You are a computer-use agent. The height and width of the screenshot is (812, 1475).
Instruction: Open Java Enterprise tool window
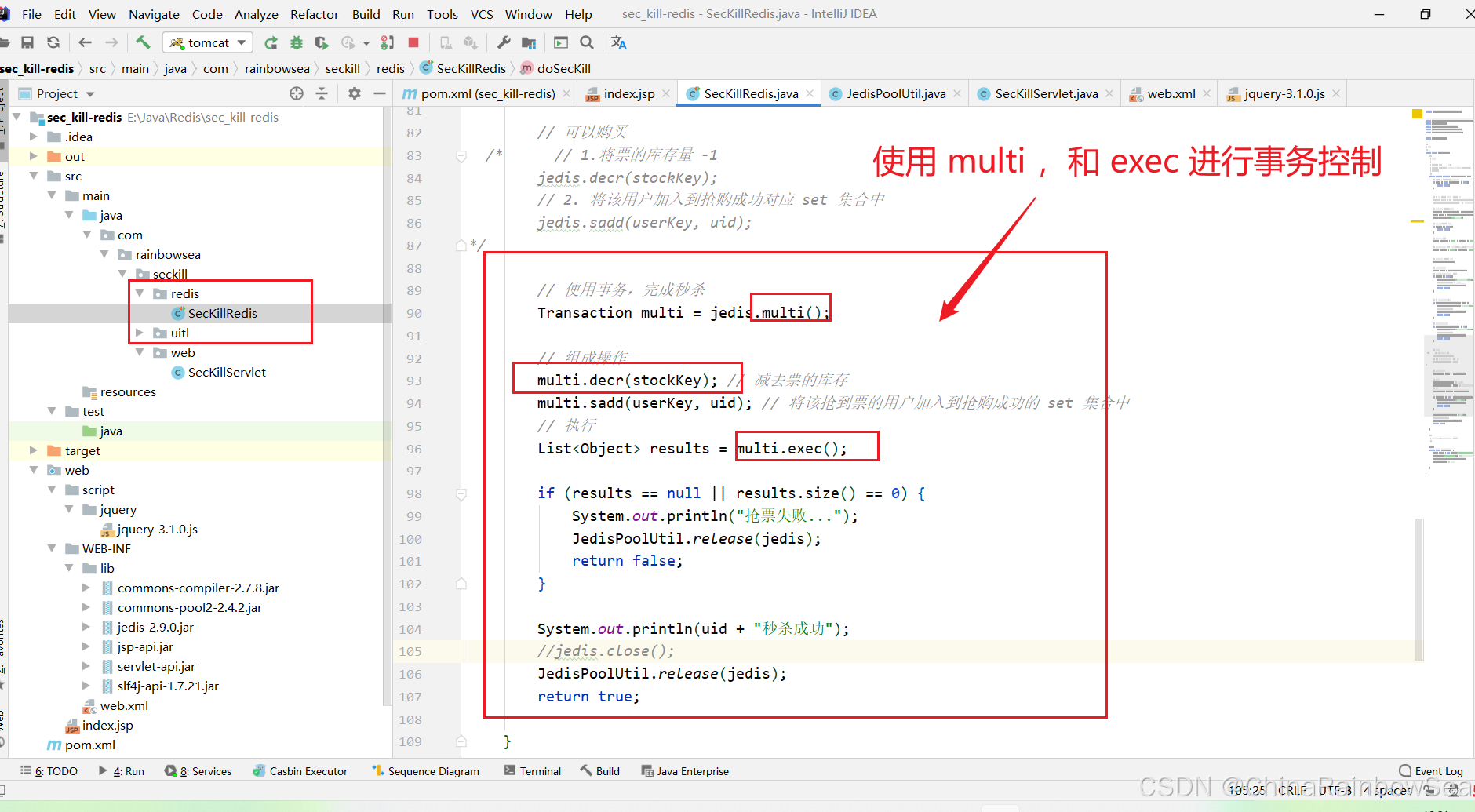[685, 771]
